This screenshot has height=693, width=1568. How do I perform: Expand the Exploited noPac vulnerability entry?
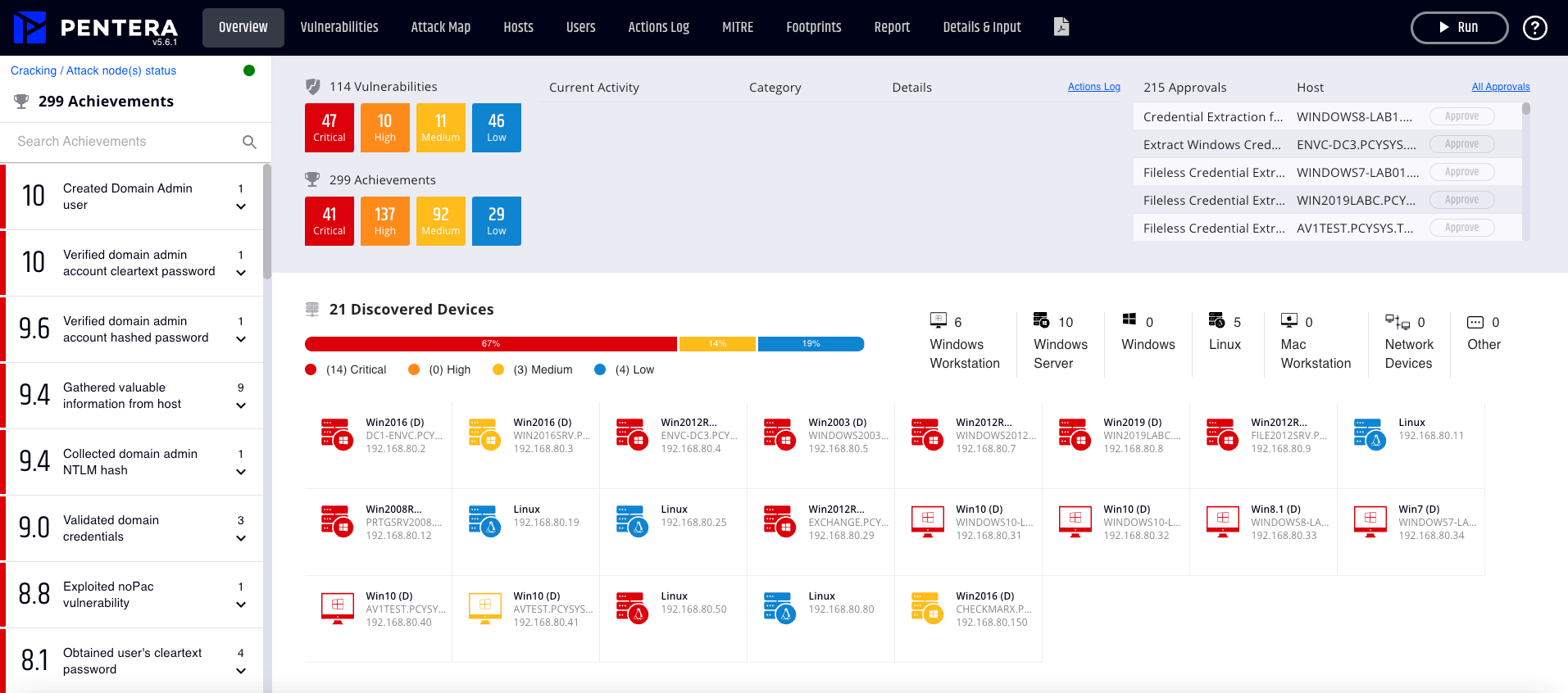coord(241,605)
